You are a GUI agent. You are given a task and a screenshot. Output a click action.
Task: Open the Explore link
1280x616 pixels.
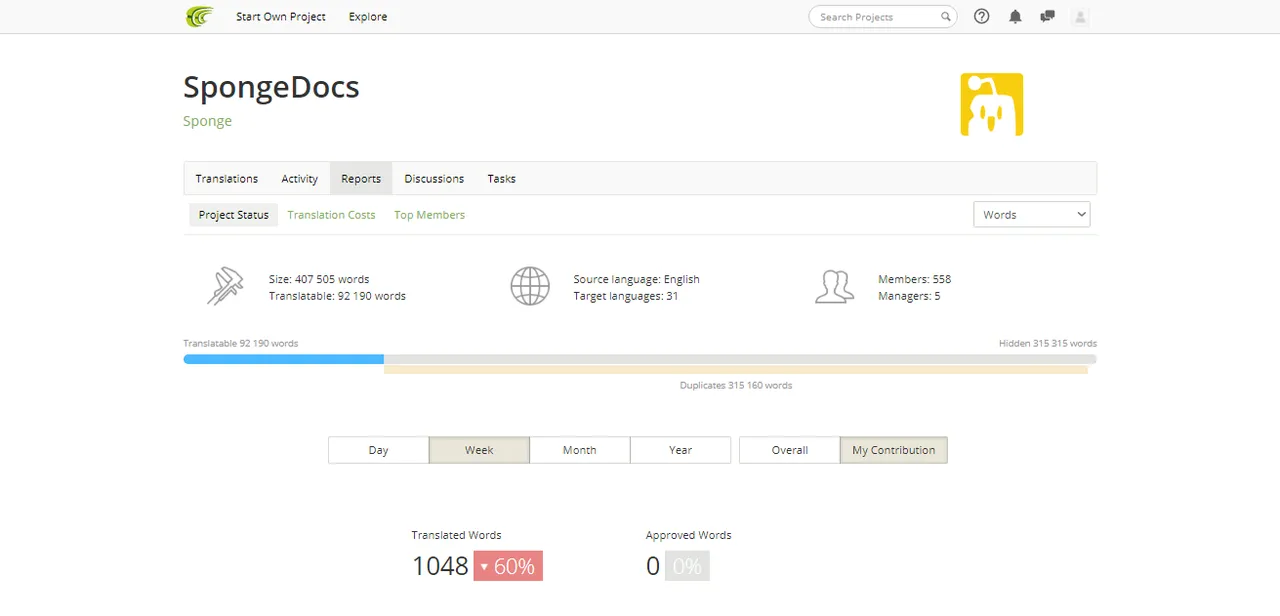pyautogui.click(x=368, y=16)
